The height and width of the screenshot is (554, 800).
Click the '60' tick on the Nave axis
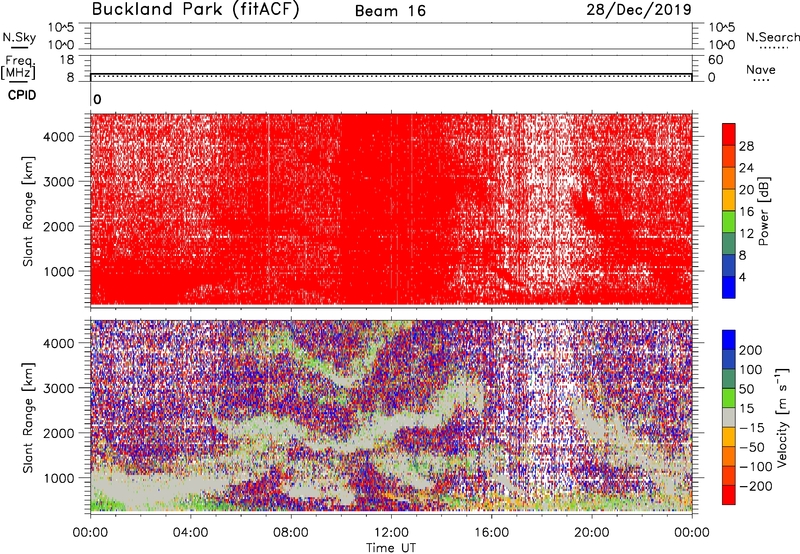point(715,60)
